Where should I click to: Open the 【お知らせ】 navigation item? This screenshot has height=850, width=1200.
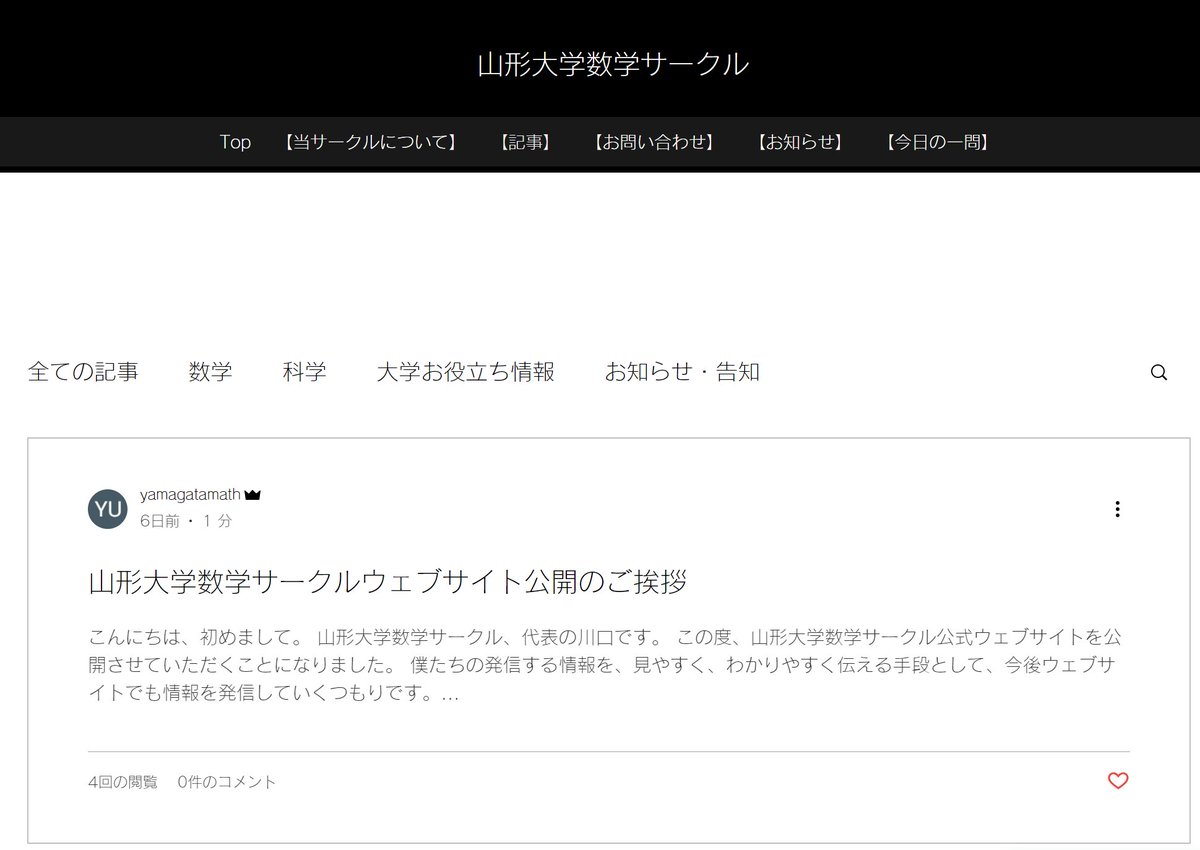(x=799, y=142)
